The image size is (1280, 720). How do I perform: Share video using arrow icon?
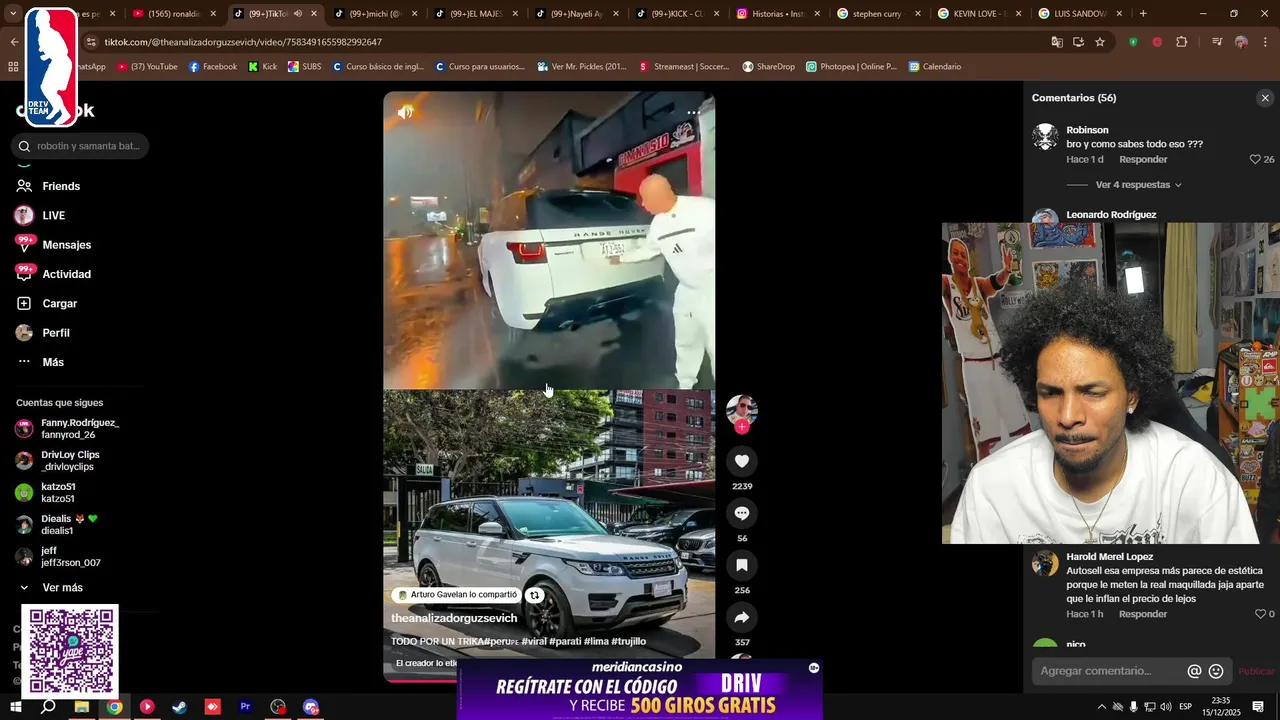tap(742, 617)
